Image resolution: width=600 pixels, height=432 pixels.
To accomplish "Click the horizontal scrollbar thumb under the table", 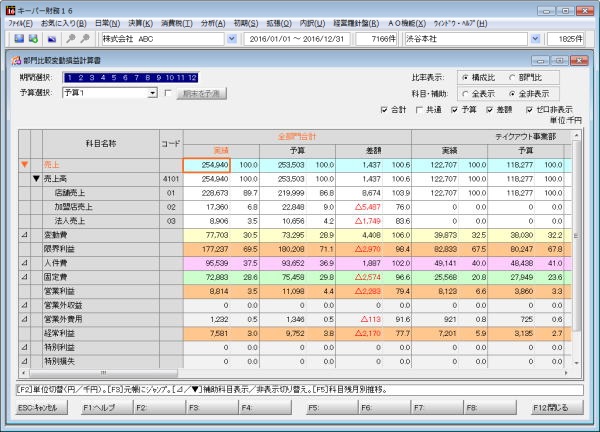I will coord(103,372).
